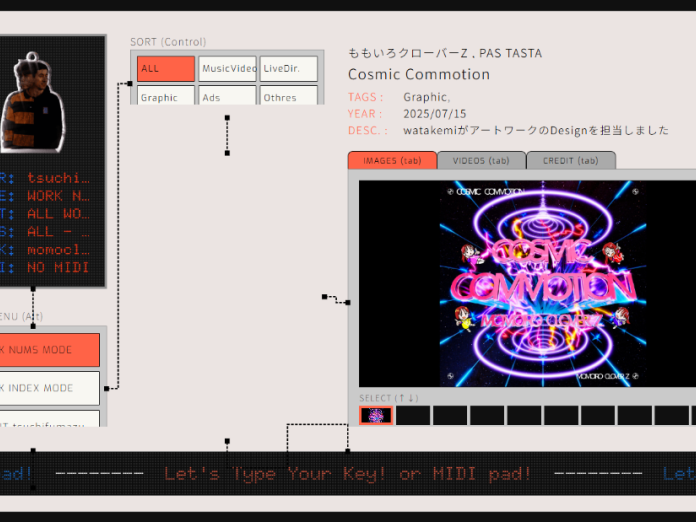This screenshot has width=696, height=522.
Task: Select the ALL sort filter
Action: pos(166,69)
